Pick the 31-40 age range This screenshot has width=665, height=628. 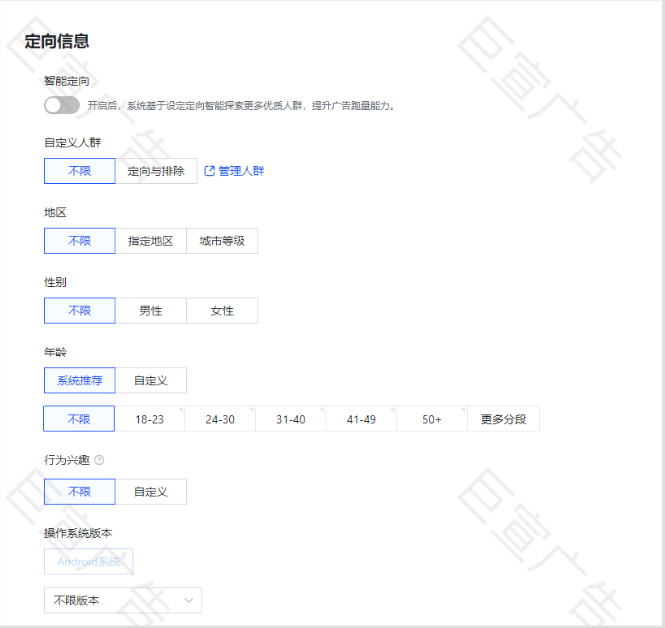[x=291, y=419]
